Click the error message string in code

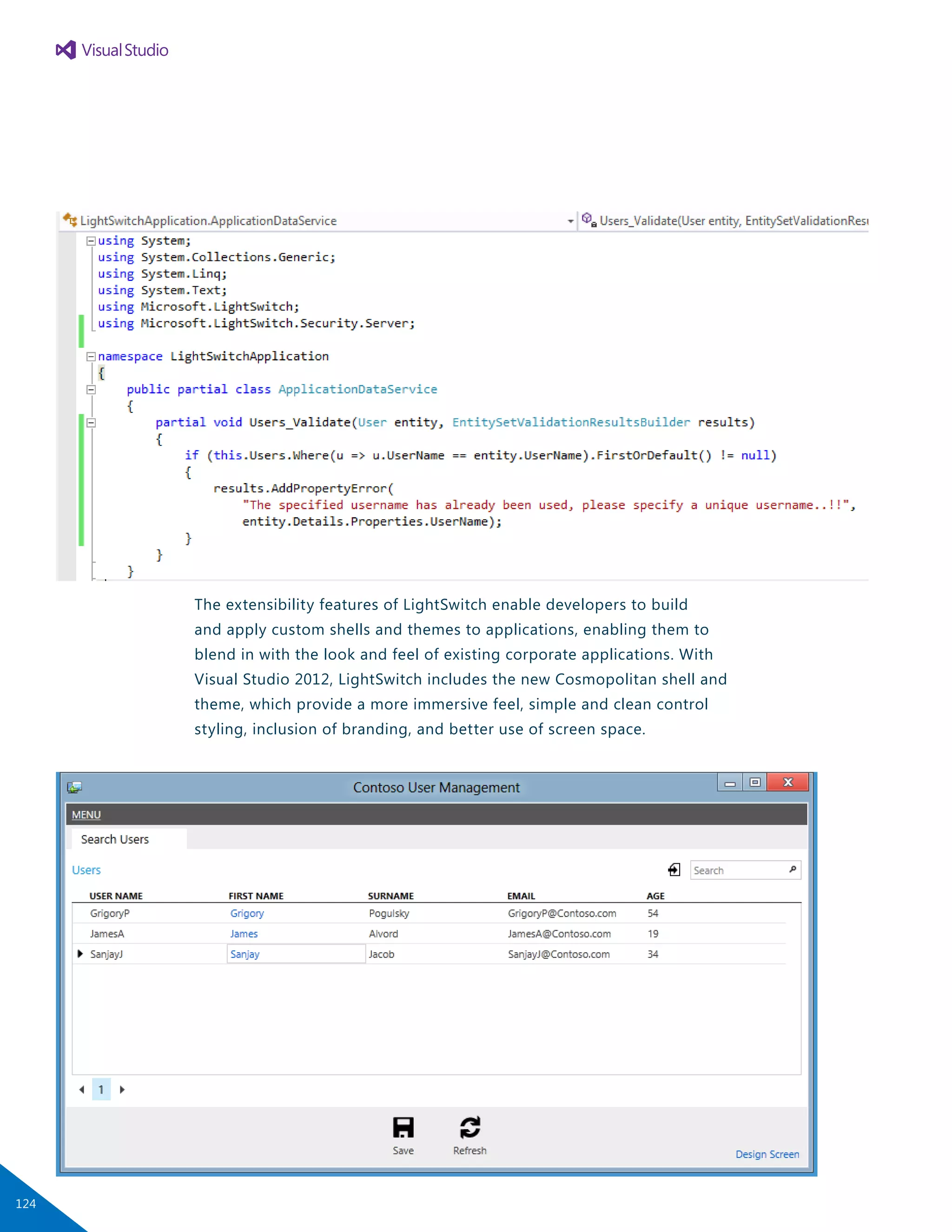546,505
